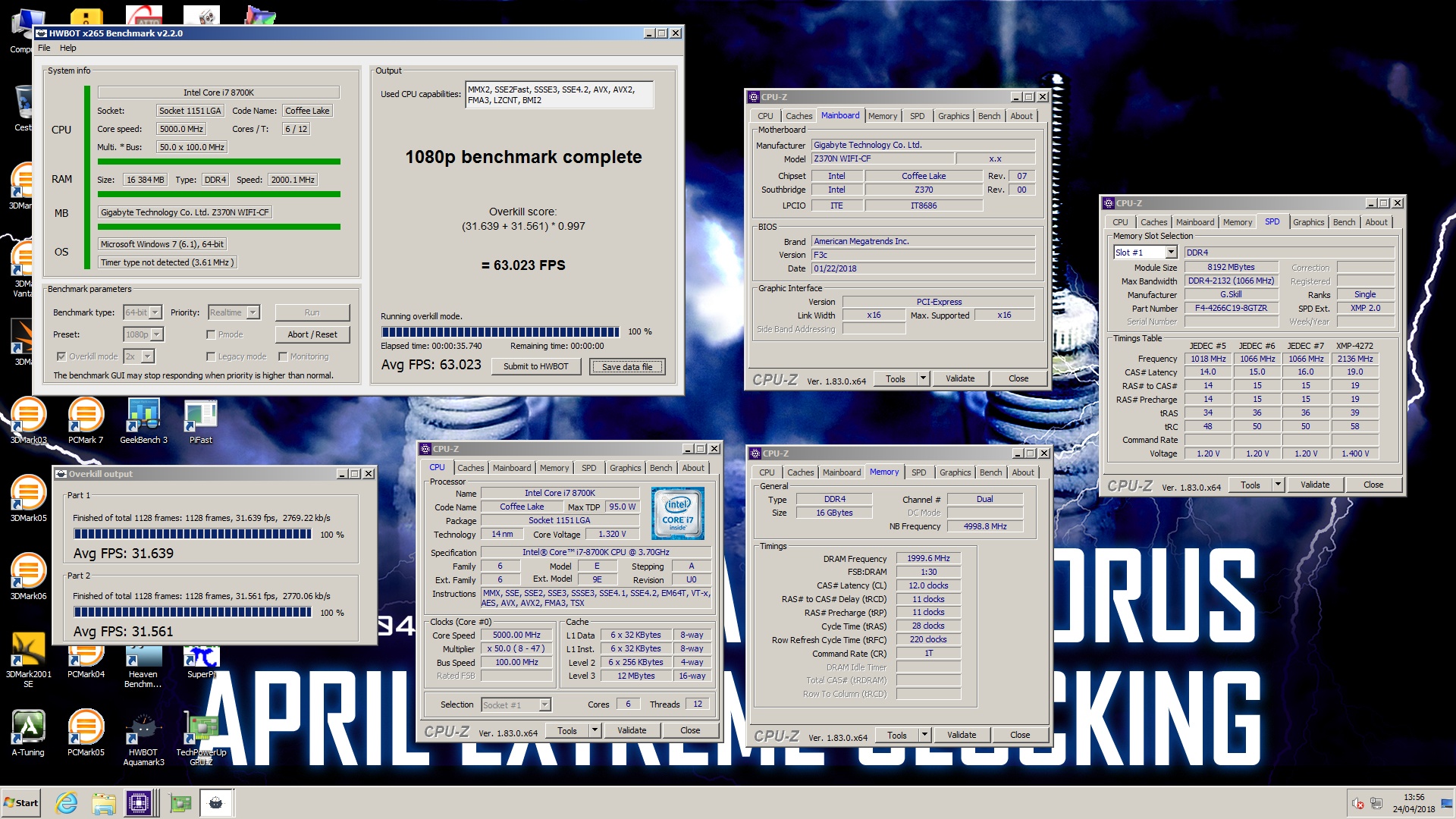Screen dimensions: 1456x819
Task: Click the benchmark 100% progress bar
Action: coord(500,331)
